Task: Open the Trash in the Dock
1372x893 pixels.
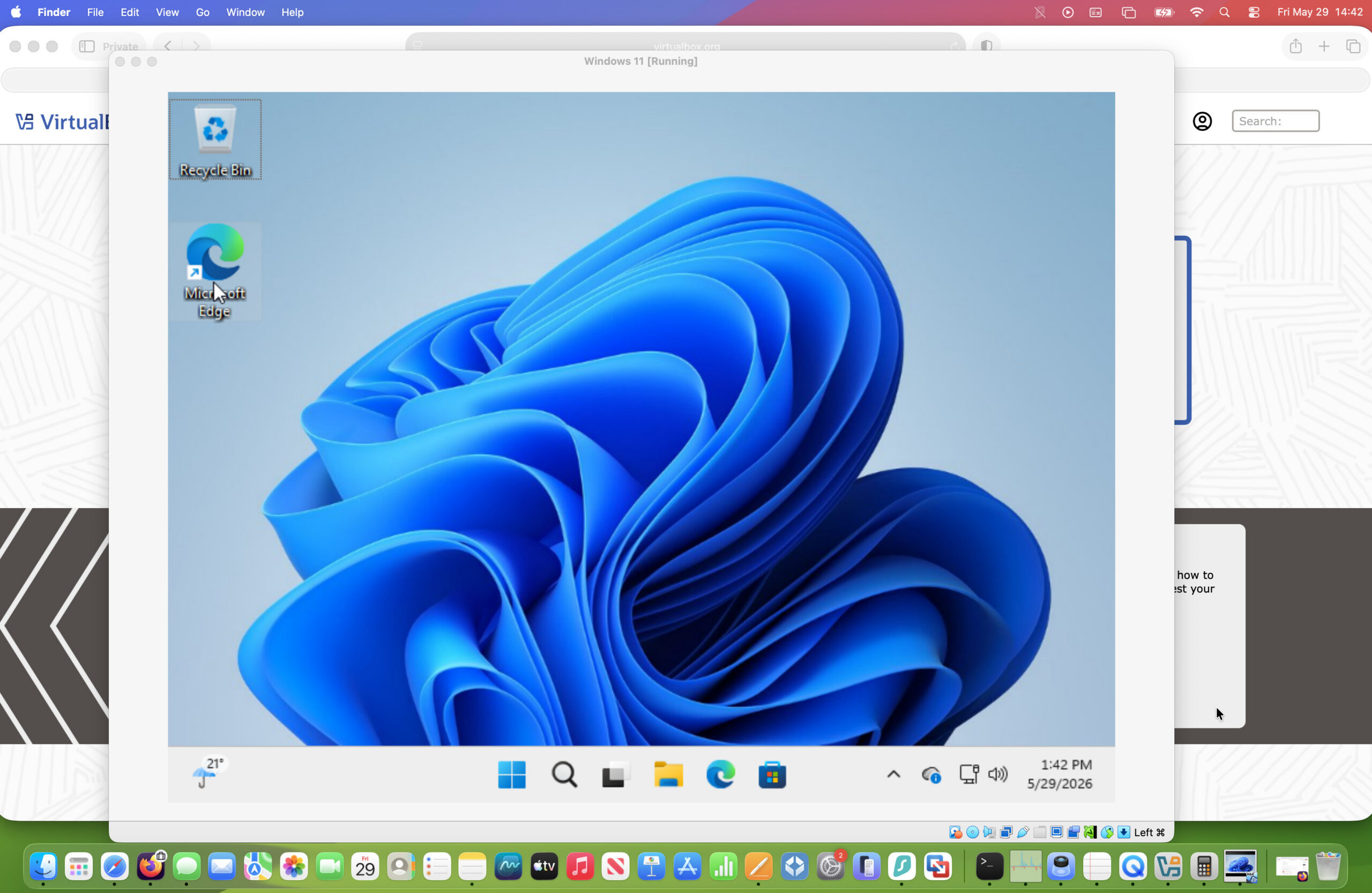Action: pyautogui.click(x=1328, y=866)
